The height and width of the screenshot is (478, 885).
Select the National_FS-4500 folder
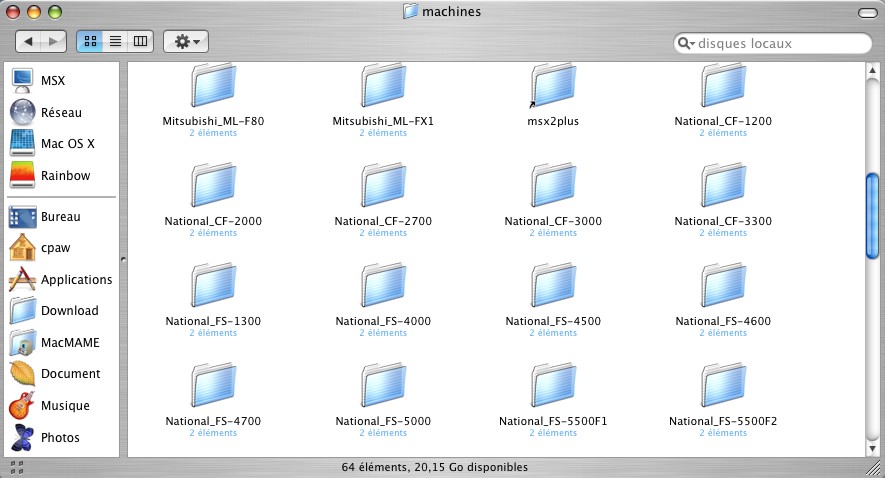(553, 284)
